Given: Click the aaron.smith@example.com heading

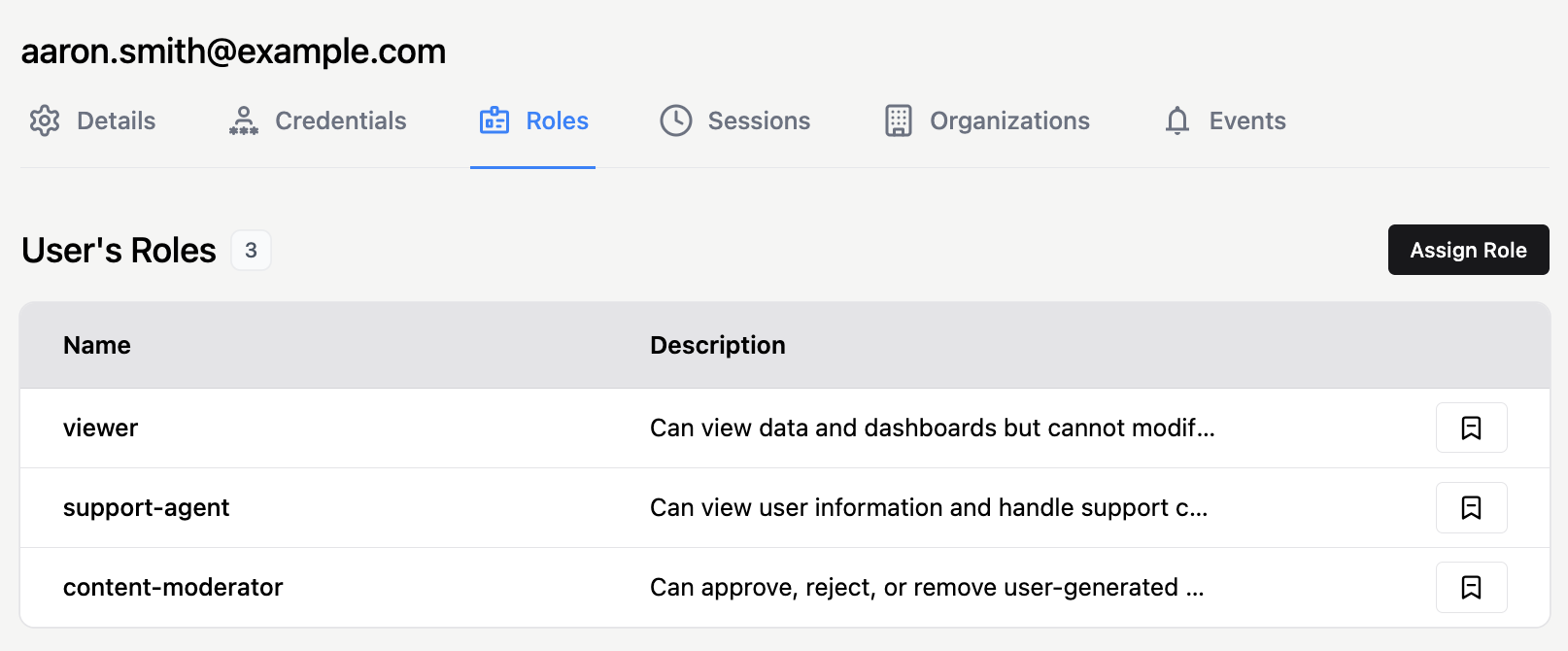Looking at the screenshot, I should (234, 51).
